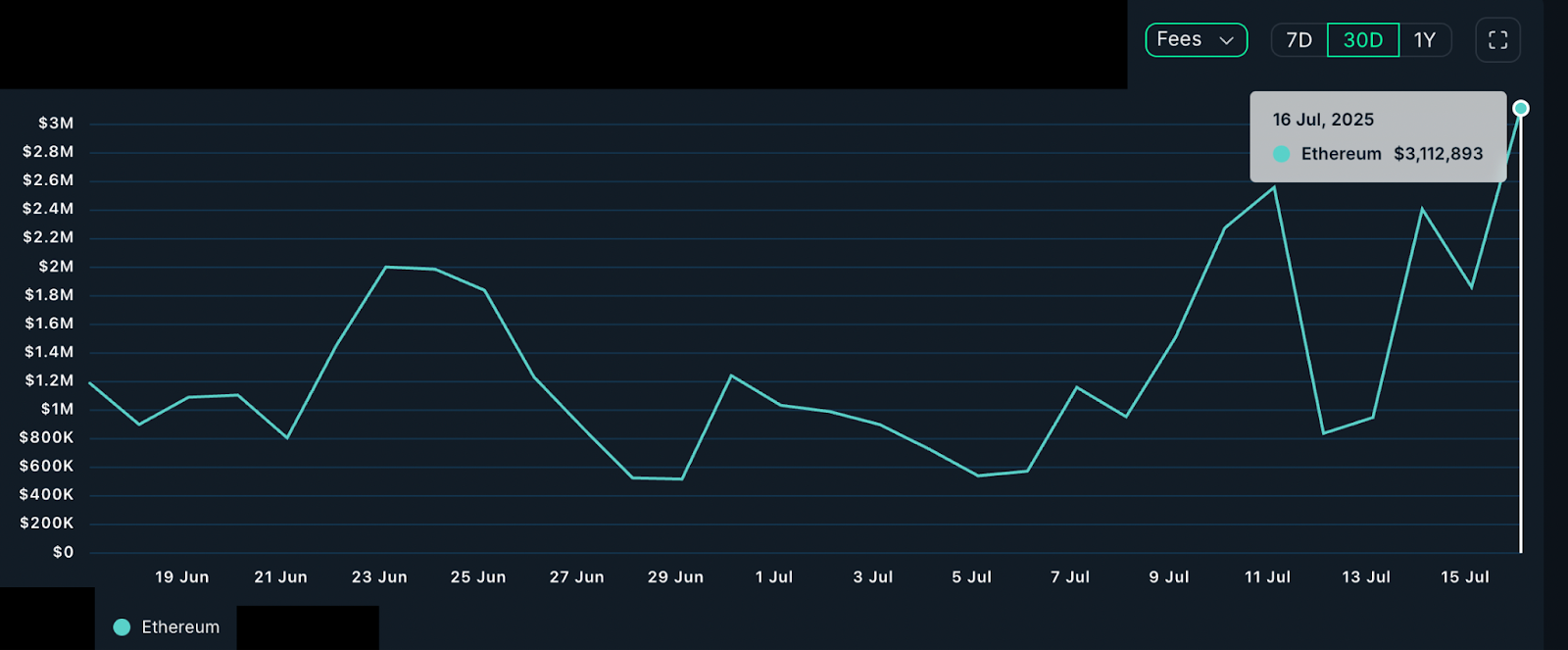Click the highlighted 16 Jul data point marker
The image size is (1568, 650).
pyautogui.click(x=1520, y=108)
